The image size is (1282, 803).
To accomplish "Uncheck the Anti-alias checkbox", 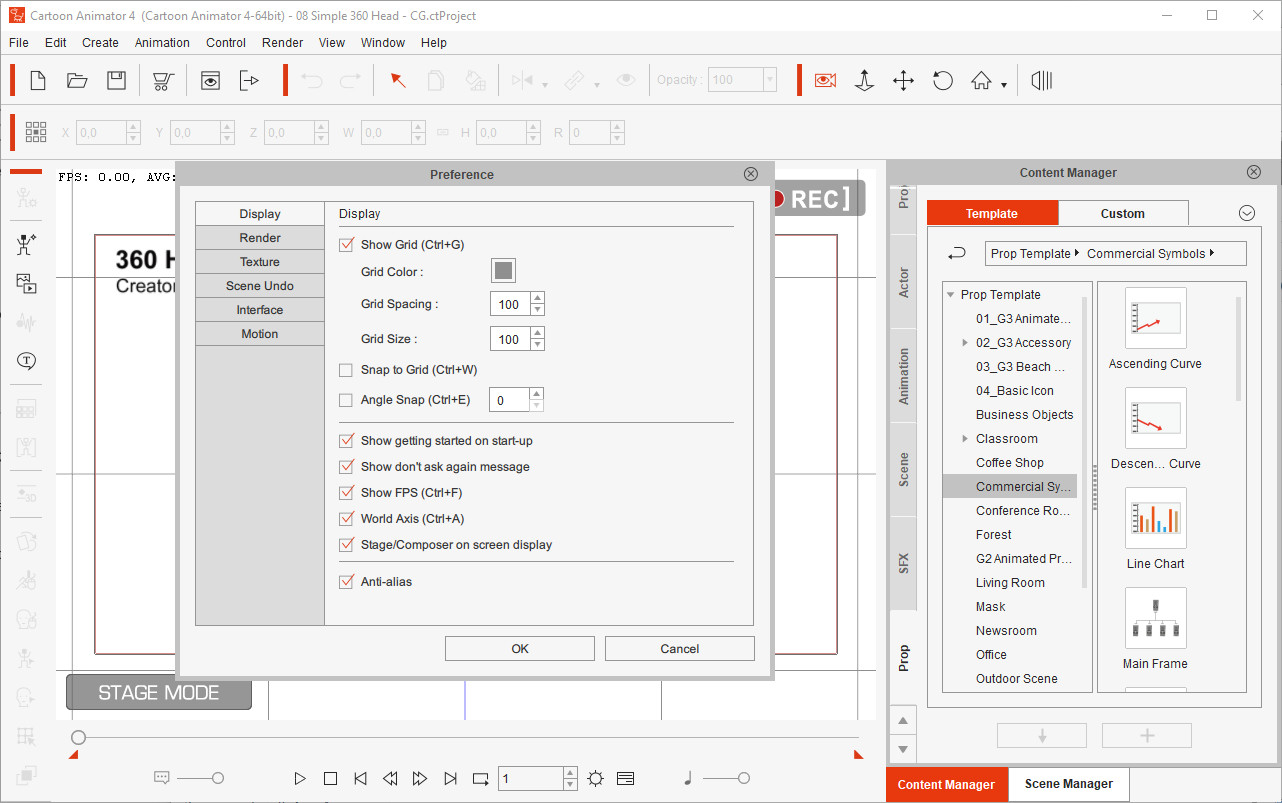I will pos(346,581).
